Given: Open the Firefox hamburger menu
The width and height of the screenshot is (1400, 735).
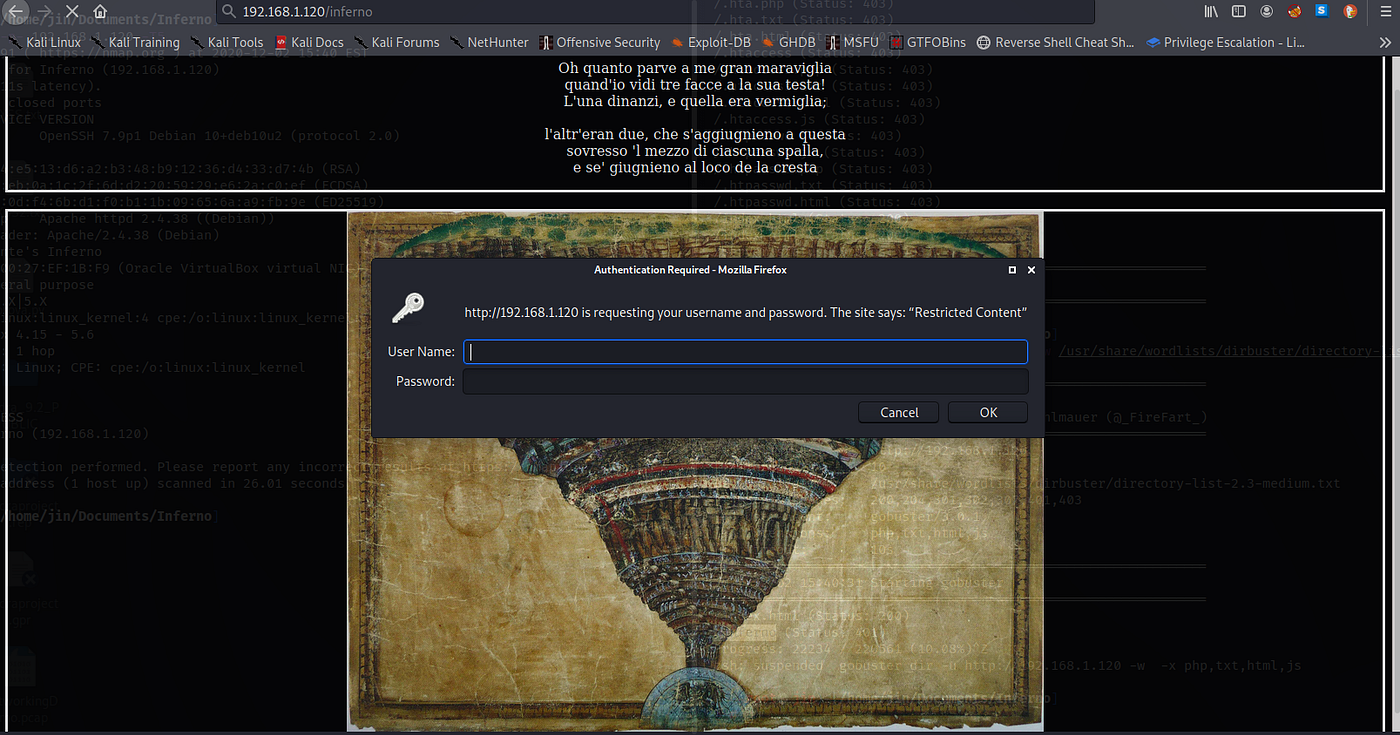Looking at the screenshot, I should 1384,11.
